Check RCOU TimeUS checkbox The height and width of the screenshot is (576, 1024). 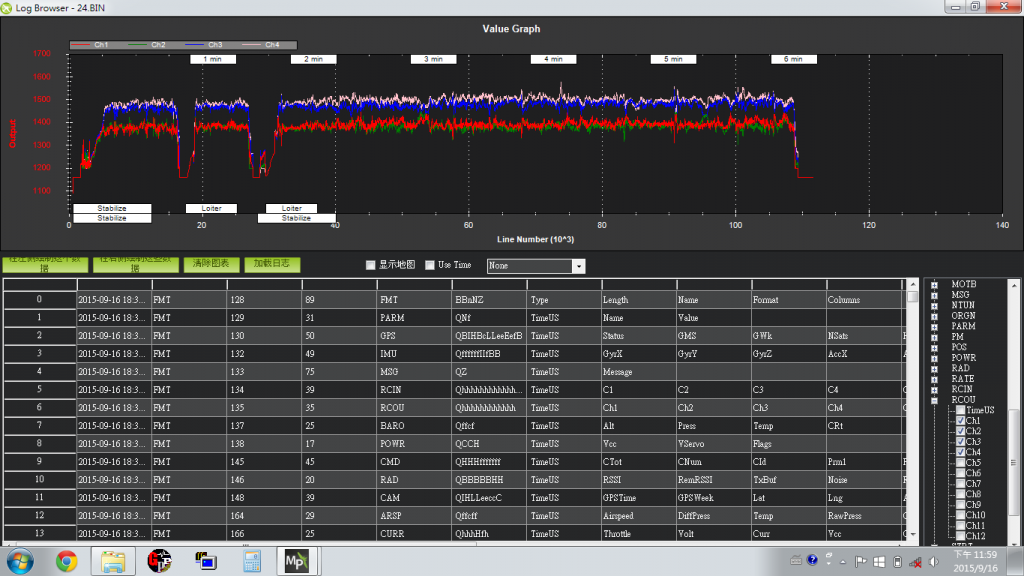coord(961,410)
